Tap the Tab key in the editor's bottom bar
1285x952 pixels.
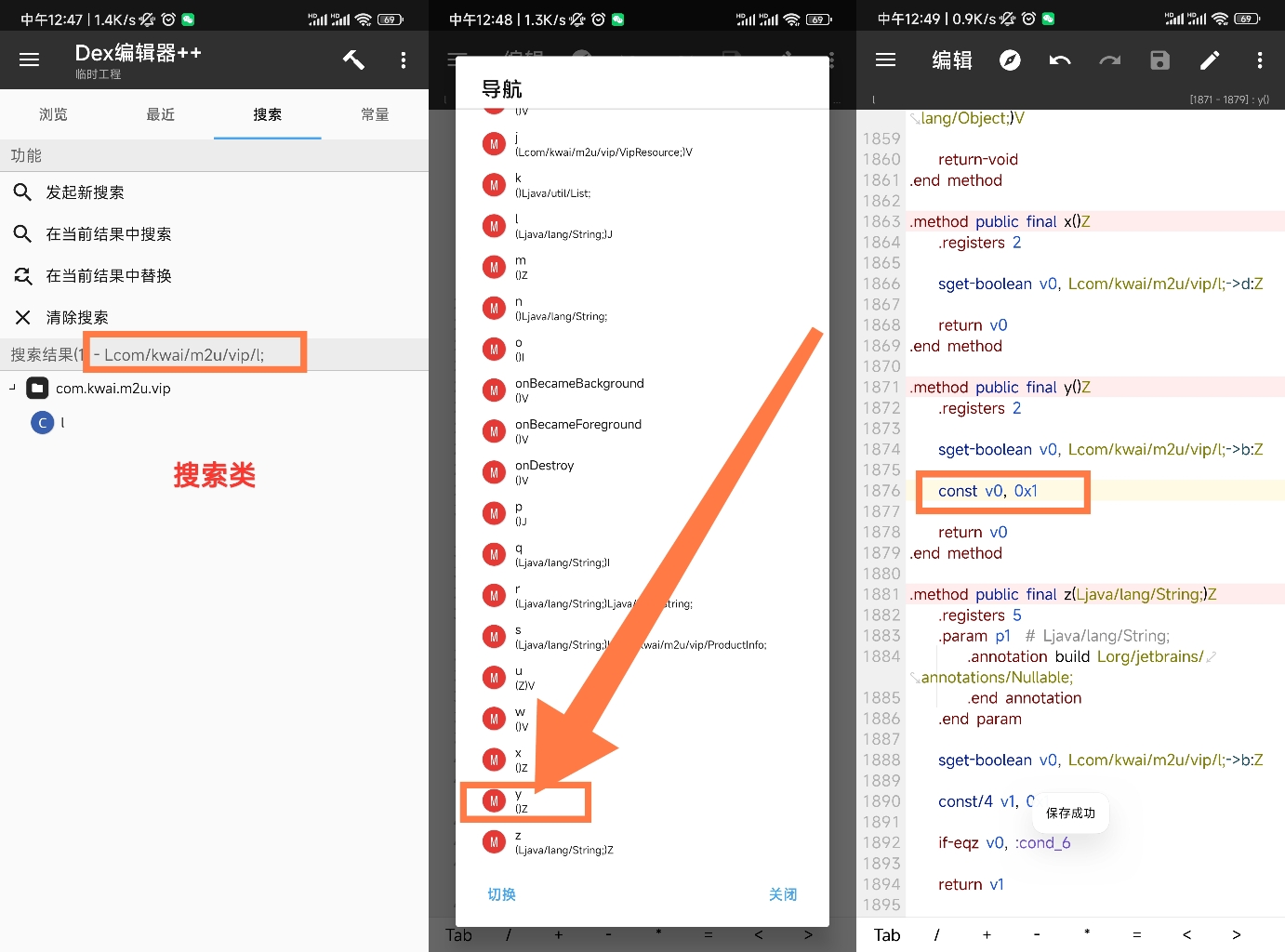887,935
